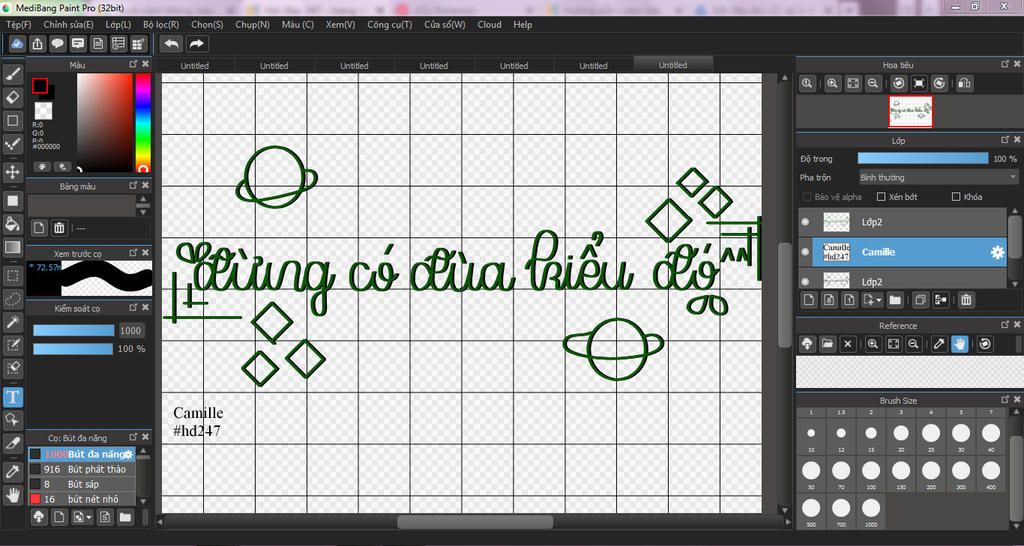Open Bút đa năng brush settings gear

point(128,454)
